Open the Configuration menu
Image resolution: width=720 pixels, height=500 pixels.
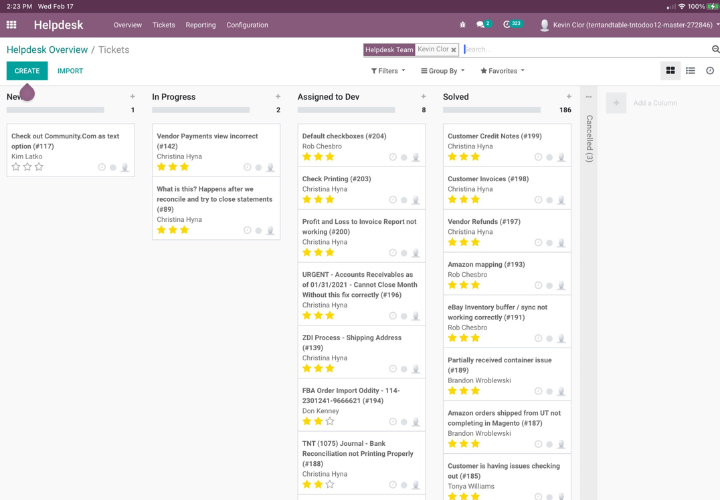[x=247, y=25]
